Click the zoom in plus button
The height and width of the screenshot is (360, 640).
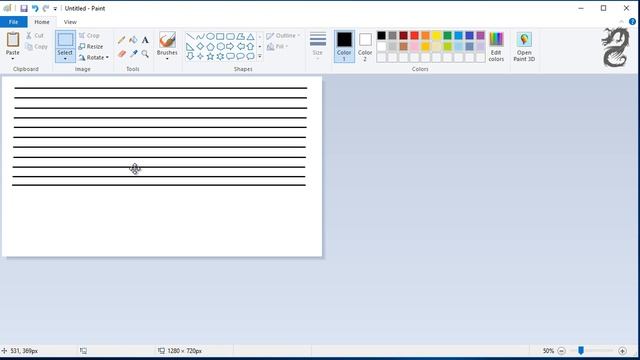tap(622, 351)
